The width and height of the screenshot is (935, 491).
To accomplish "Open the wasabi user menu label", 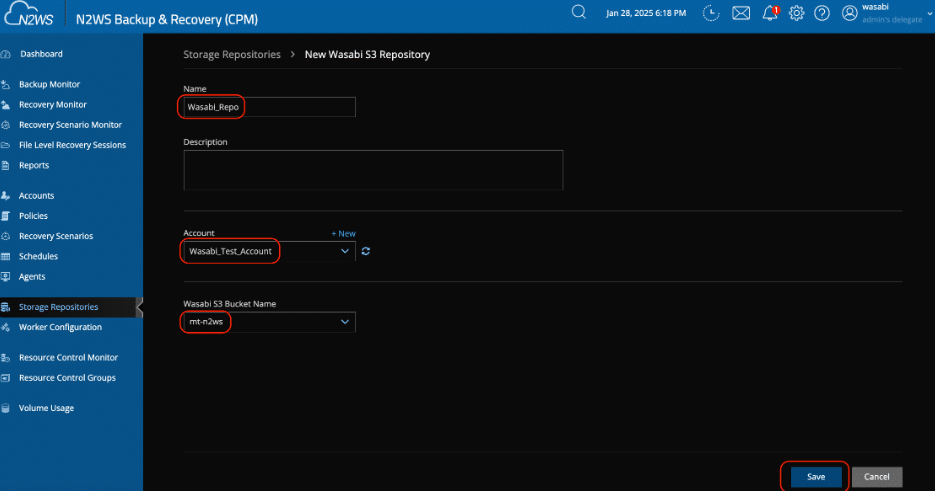I will pos(875,7).
